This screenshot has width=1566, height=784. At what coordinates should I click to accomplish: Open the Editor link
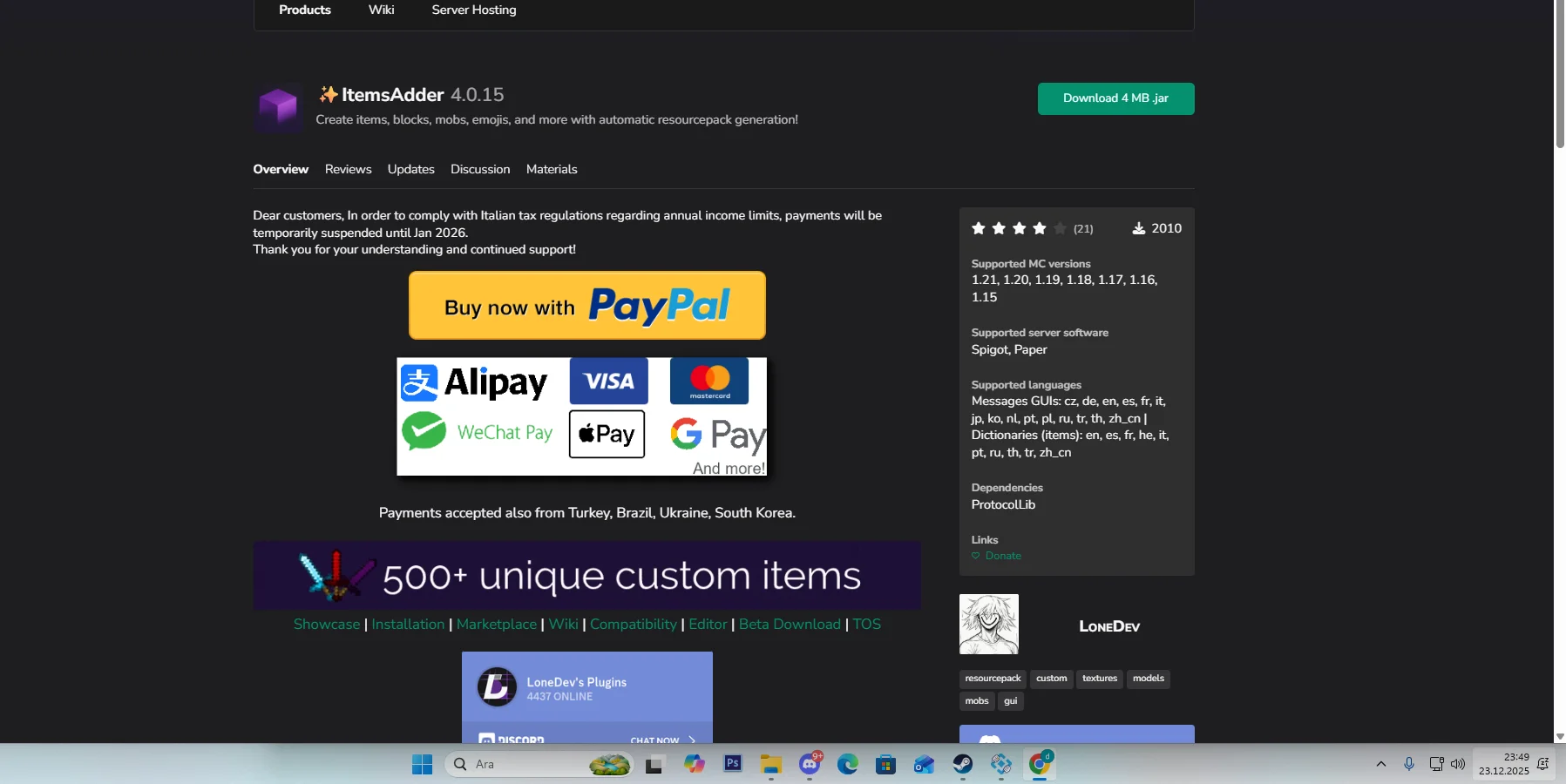pyautogui.click(x=708, y=625)
